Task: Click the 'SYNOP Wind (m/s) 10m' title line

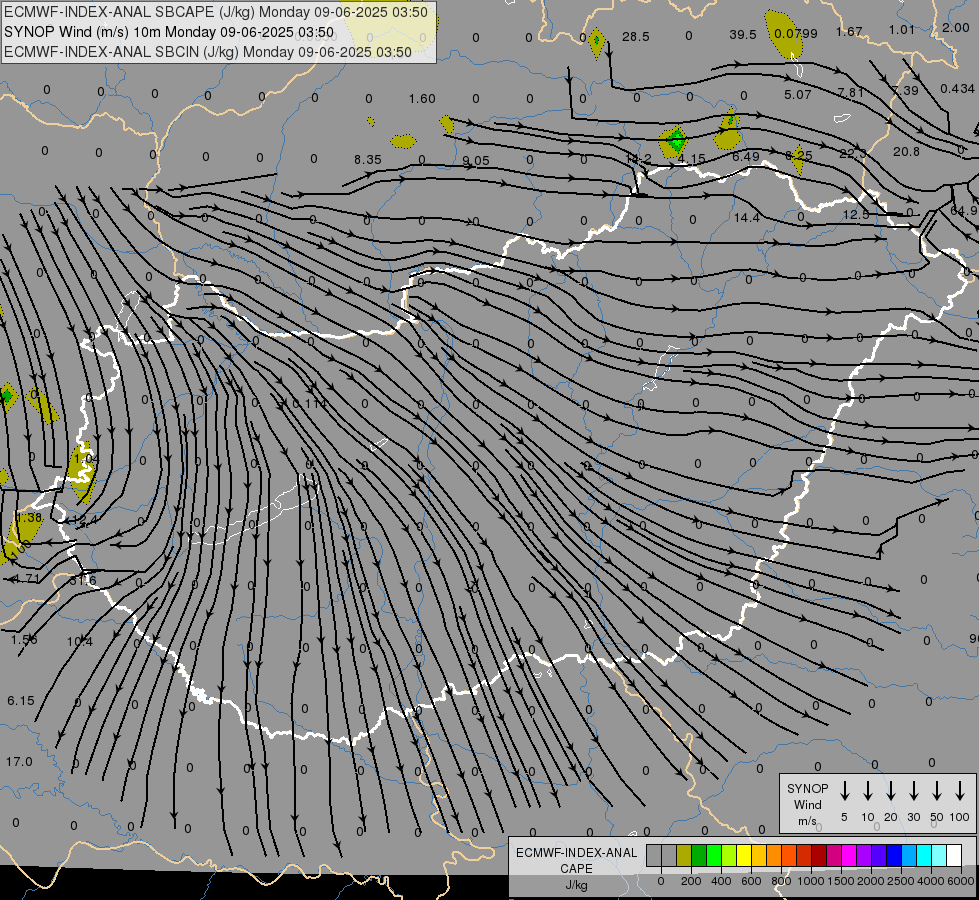Action: (169, 32)
